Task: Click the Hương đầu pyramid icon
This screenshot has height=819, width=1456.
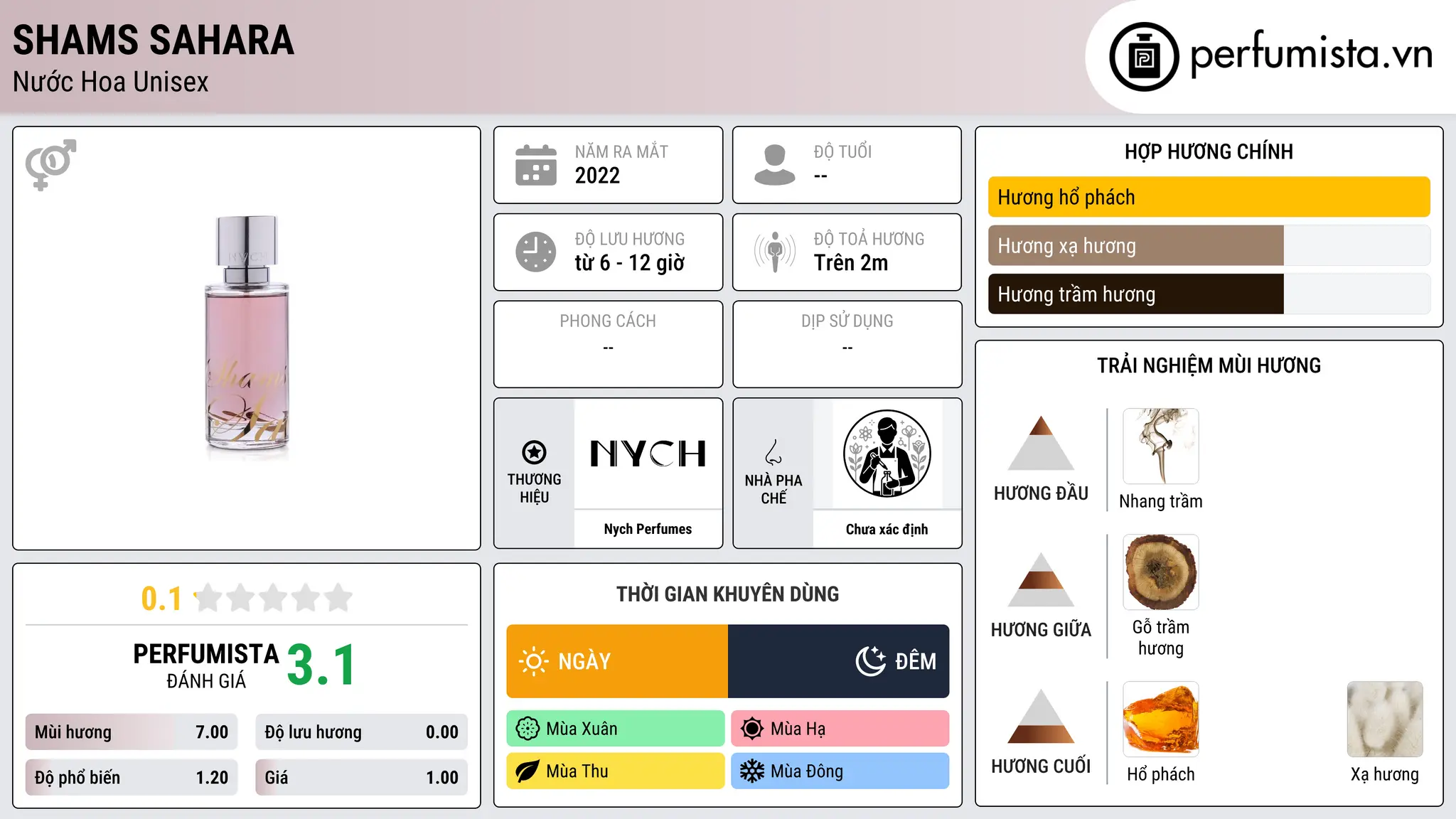Action: [x=1041, y=443]
